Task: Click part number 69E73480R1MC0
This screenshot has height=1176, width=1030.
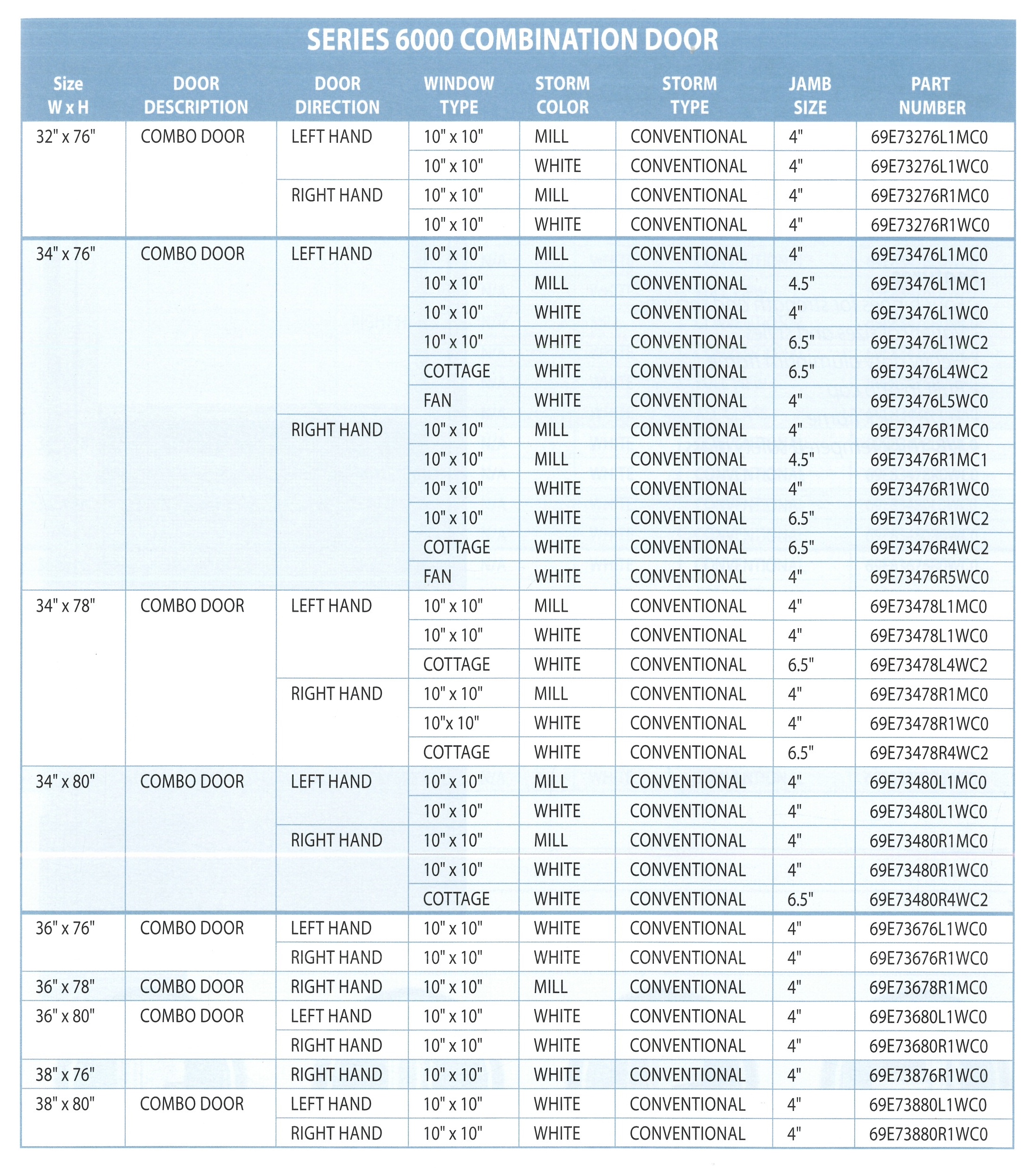Action: (x=929, y=841)
